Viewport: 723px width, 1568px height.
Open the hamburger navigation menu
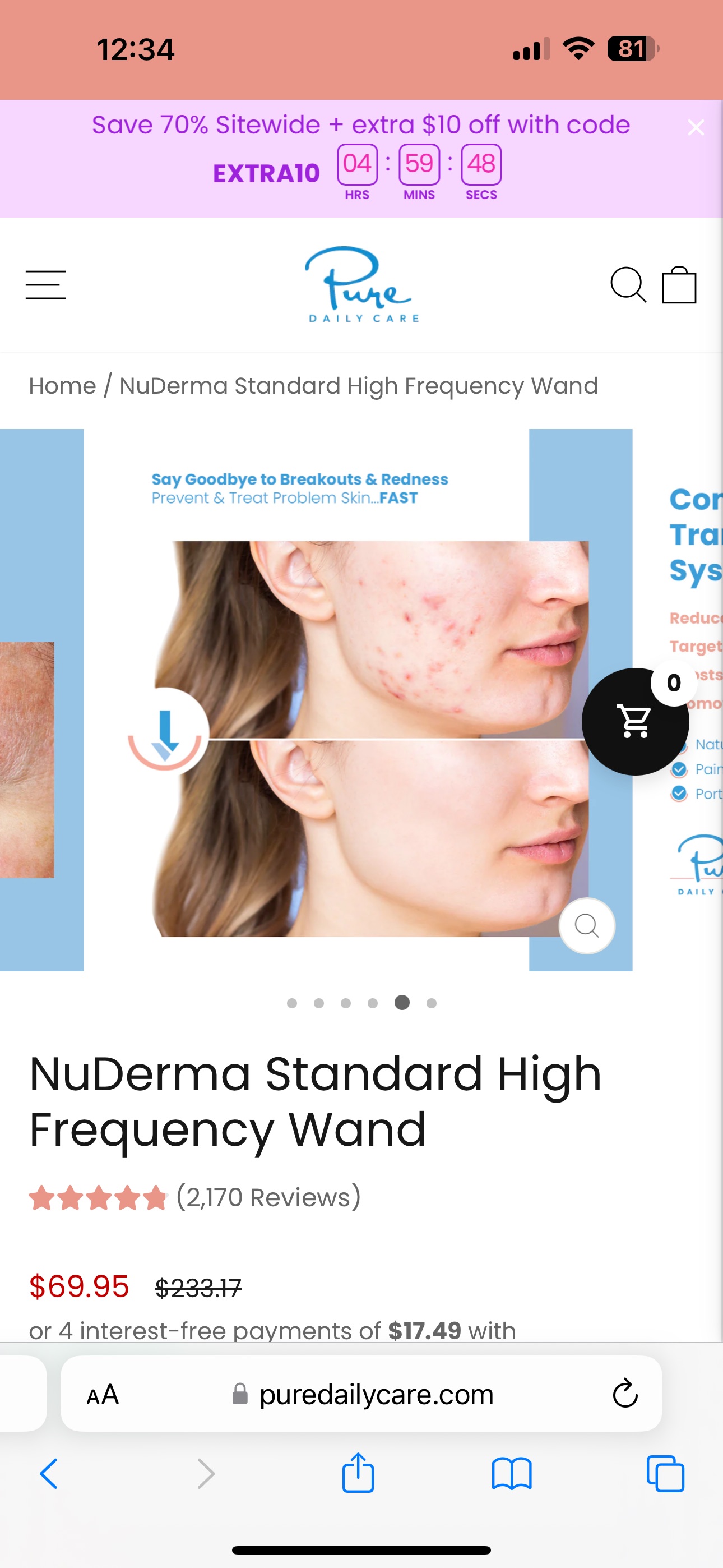45,285
